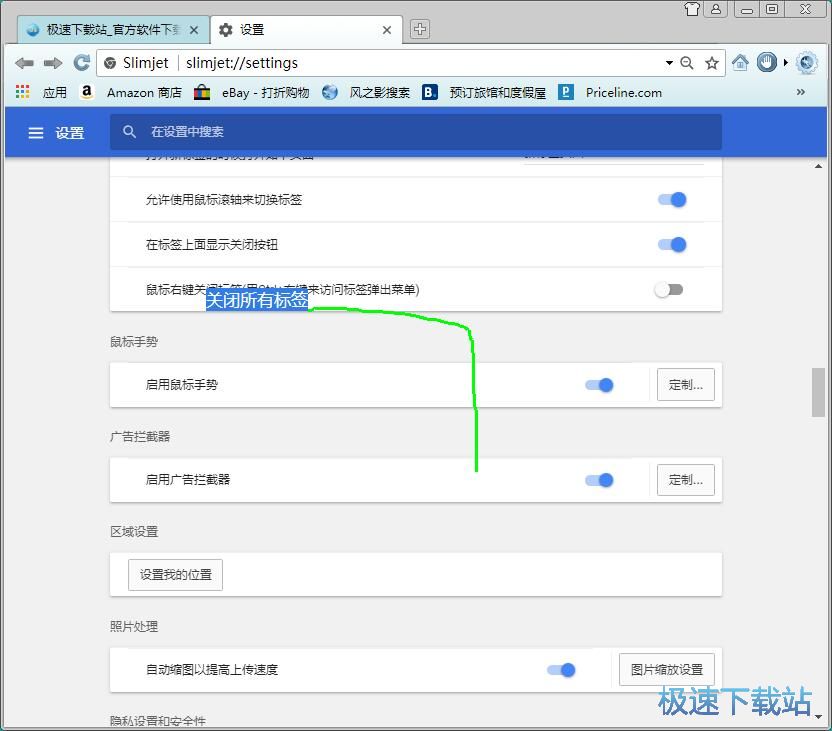Screen dimensions: 832x731
Task: Enable 鼠标右键关闭标签 switch
Action: 669,290
